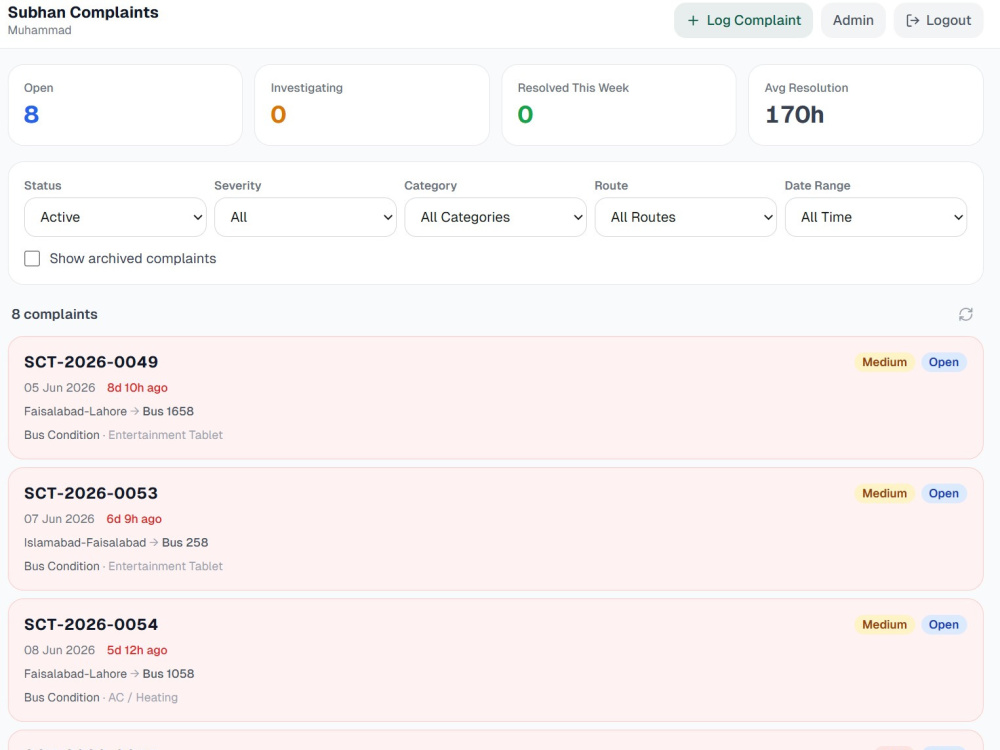Click 'Islamabad-Faisalabad' route name
The width and height of the screenshot is (1000, 750).
click(85, 543)
